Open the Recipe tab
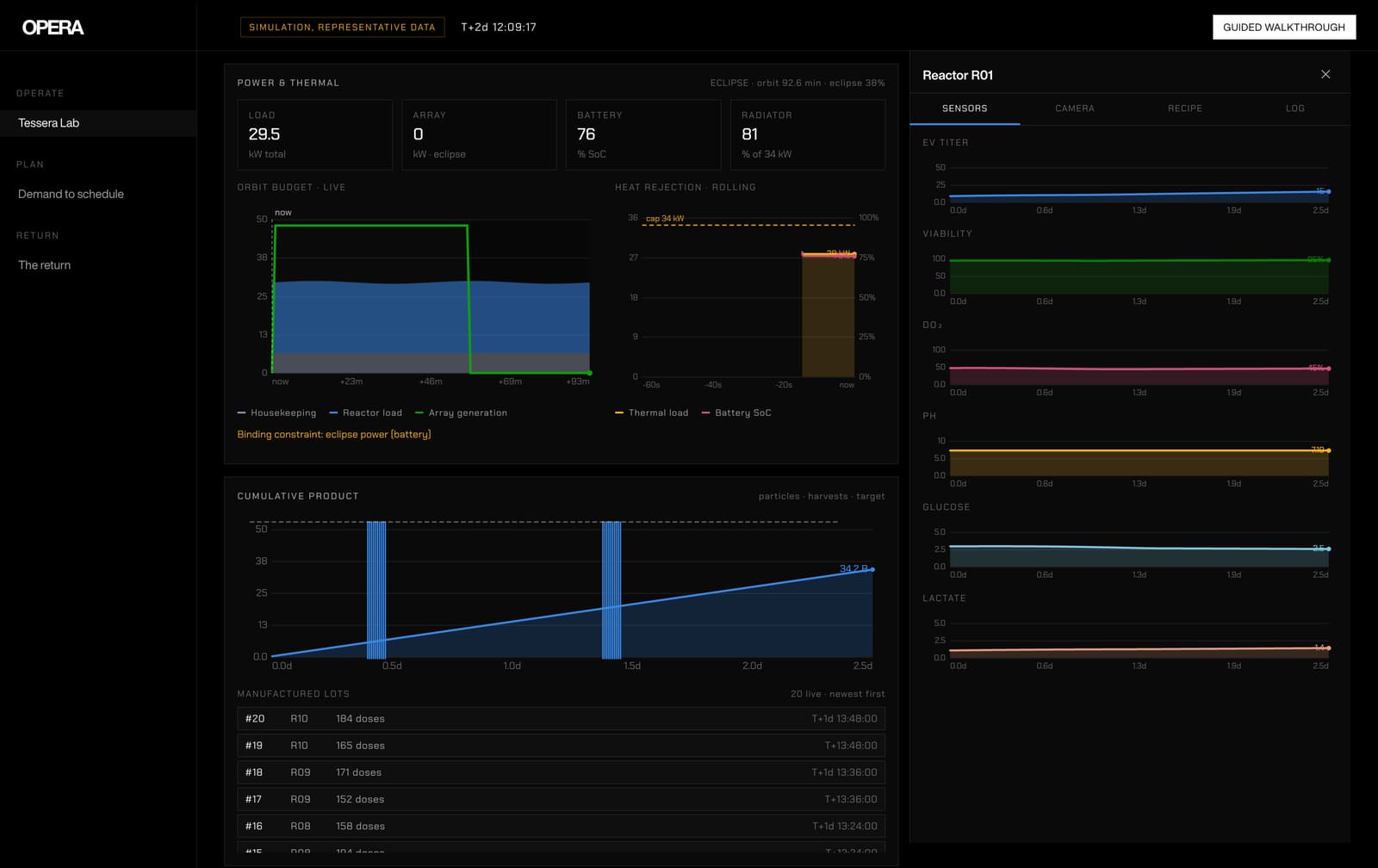Viewport: 1378px width, 868px height. tap(1185, 108)
